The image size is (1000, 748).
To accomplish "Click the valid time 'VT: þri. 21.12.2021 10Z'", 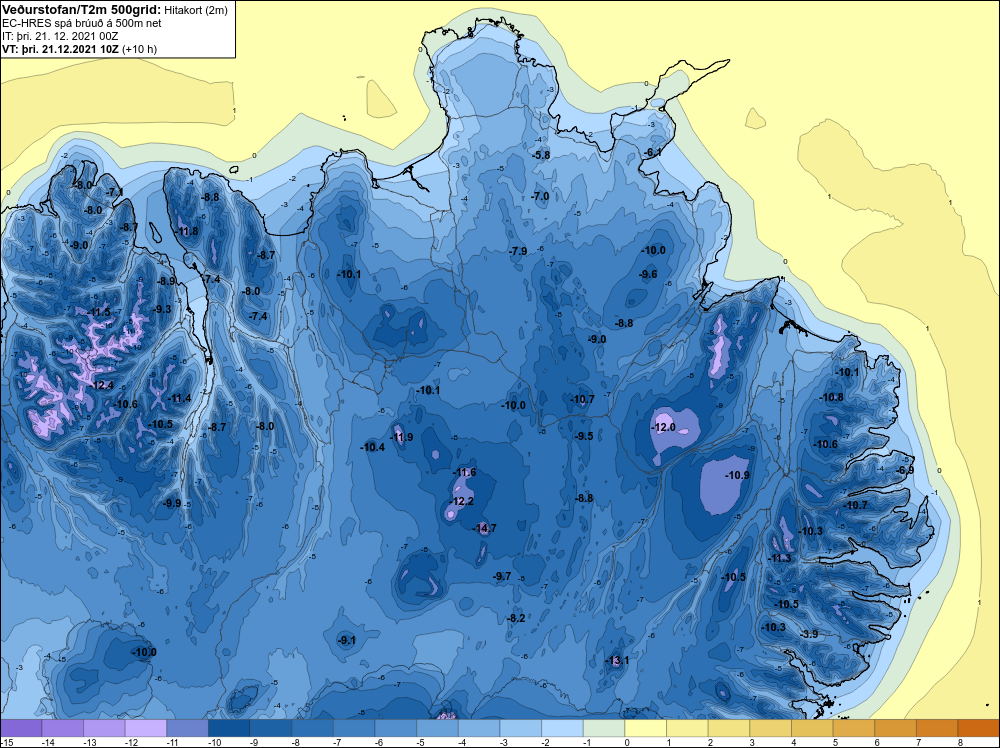I will coord(61,49).
